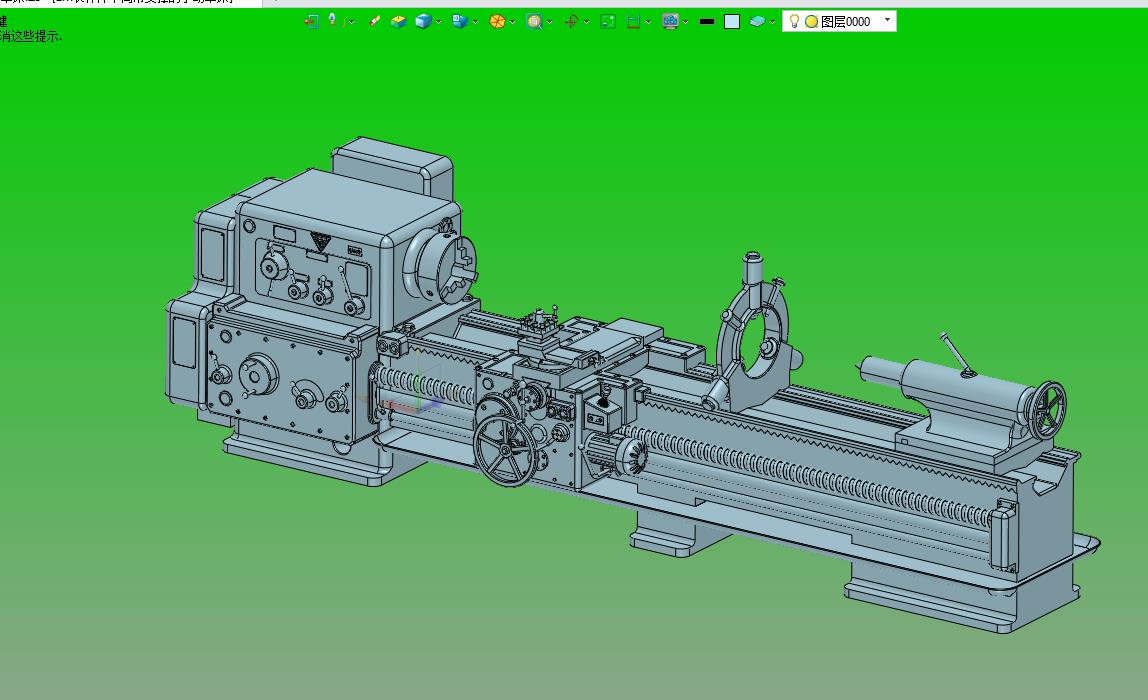The height and width of the screenshot is (700, 1148).
Task: Click the teal layer stack icon
Action: [x=758, y=21]
